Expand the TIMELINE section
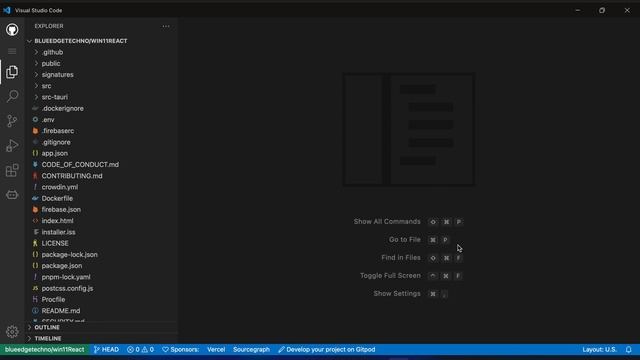Screen dimensions: 640x360 [101, 338]
